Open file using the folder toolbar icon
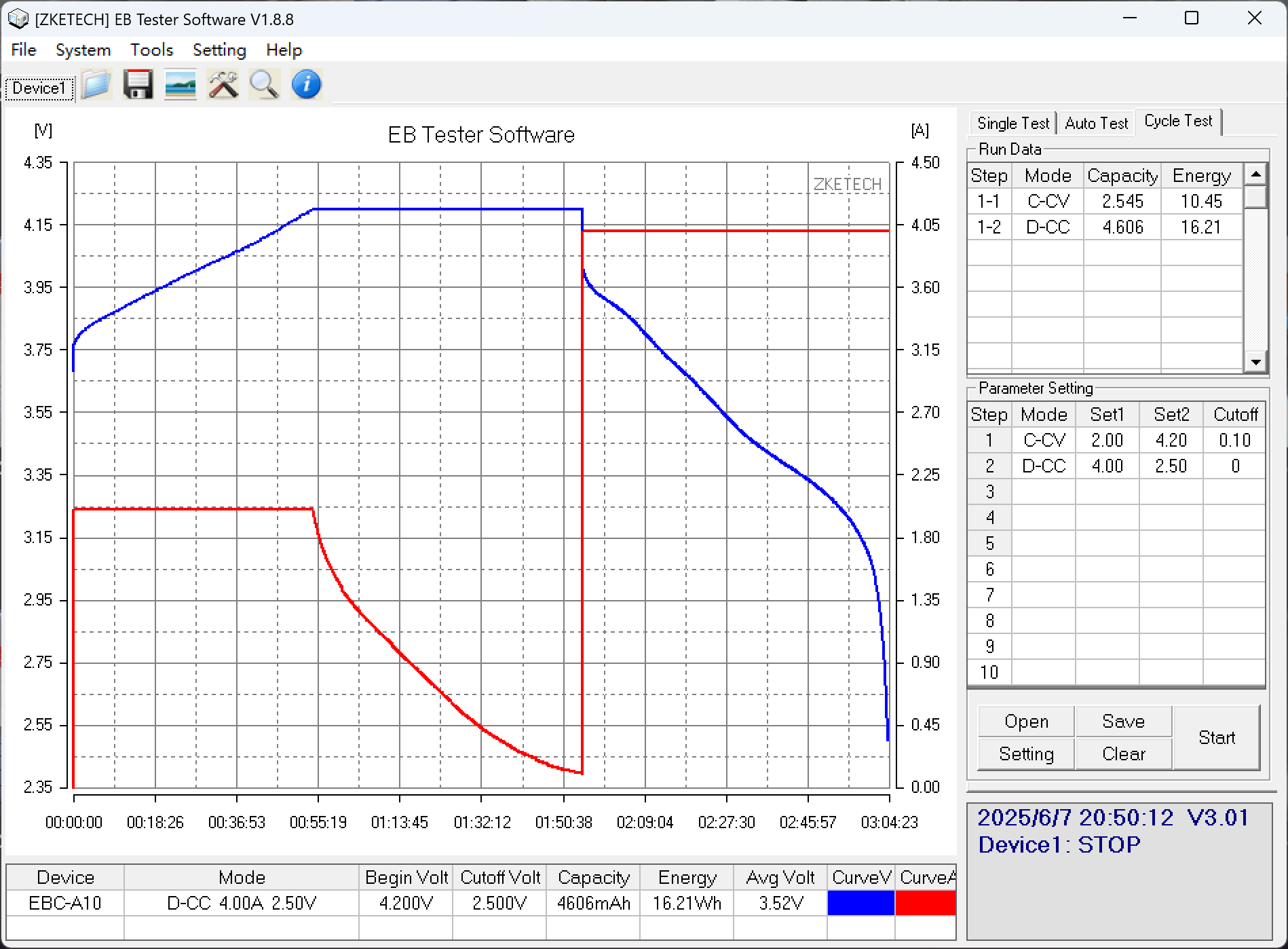Screen dimensions: 1288x949 tap(96, 86)
